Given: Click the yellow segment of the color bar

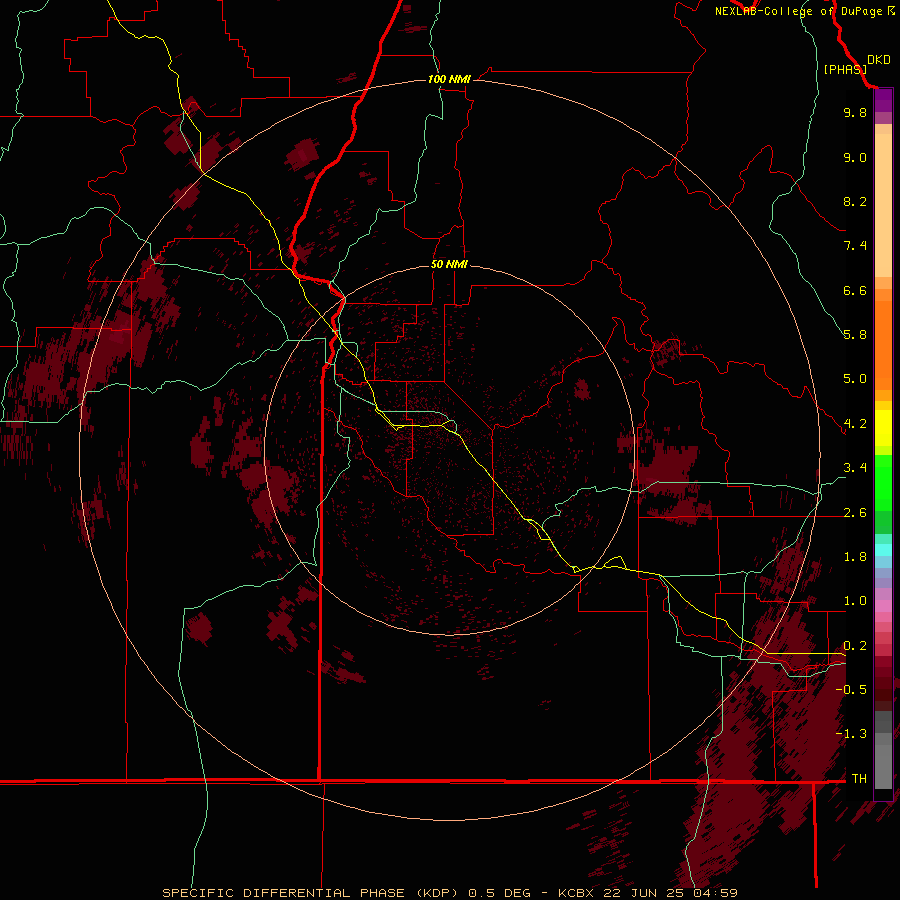Looking at the screenshot, I should pos(883,428).
